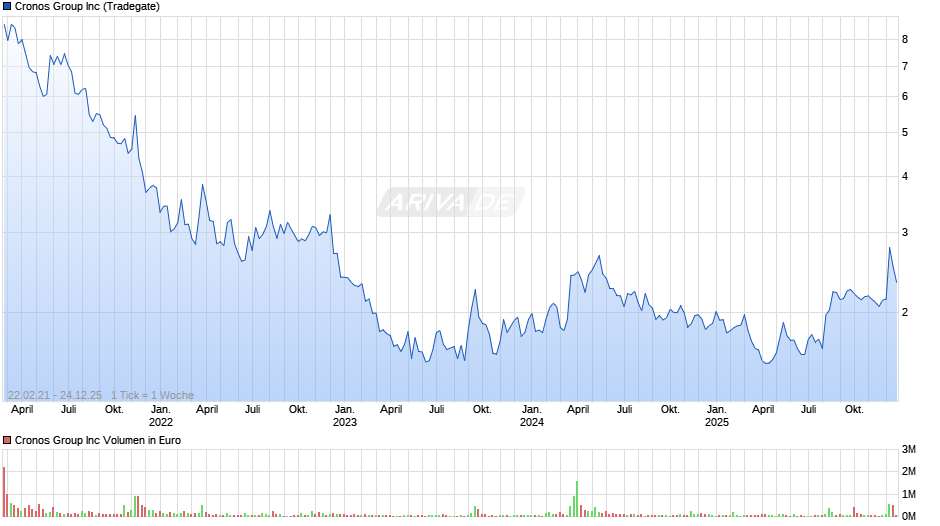Click the price line peak just before the 8 gridline
940x526 pixels.
[x=11, y=25]
